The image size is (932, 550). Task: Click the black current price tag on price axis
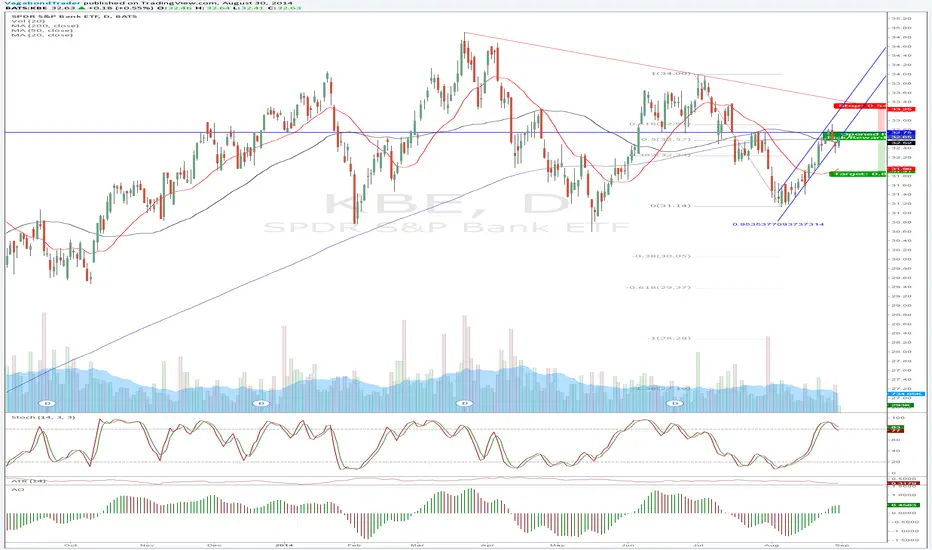(x=902, y=143)
